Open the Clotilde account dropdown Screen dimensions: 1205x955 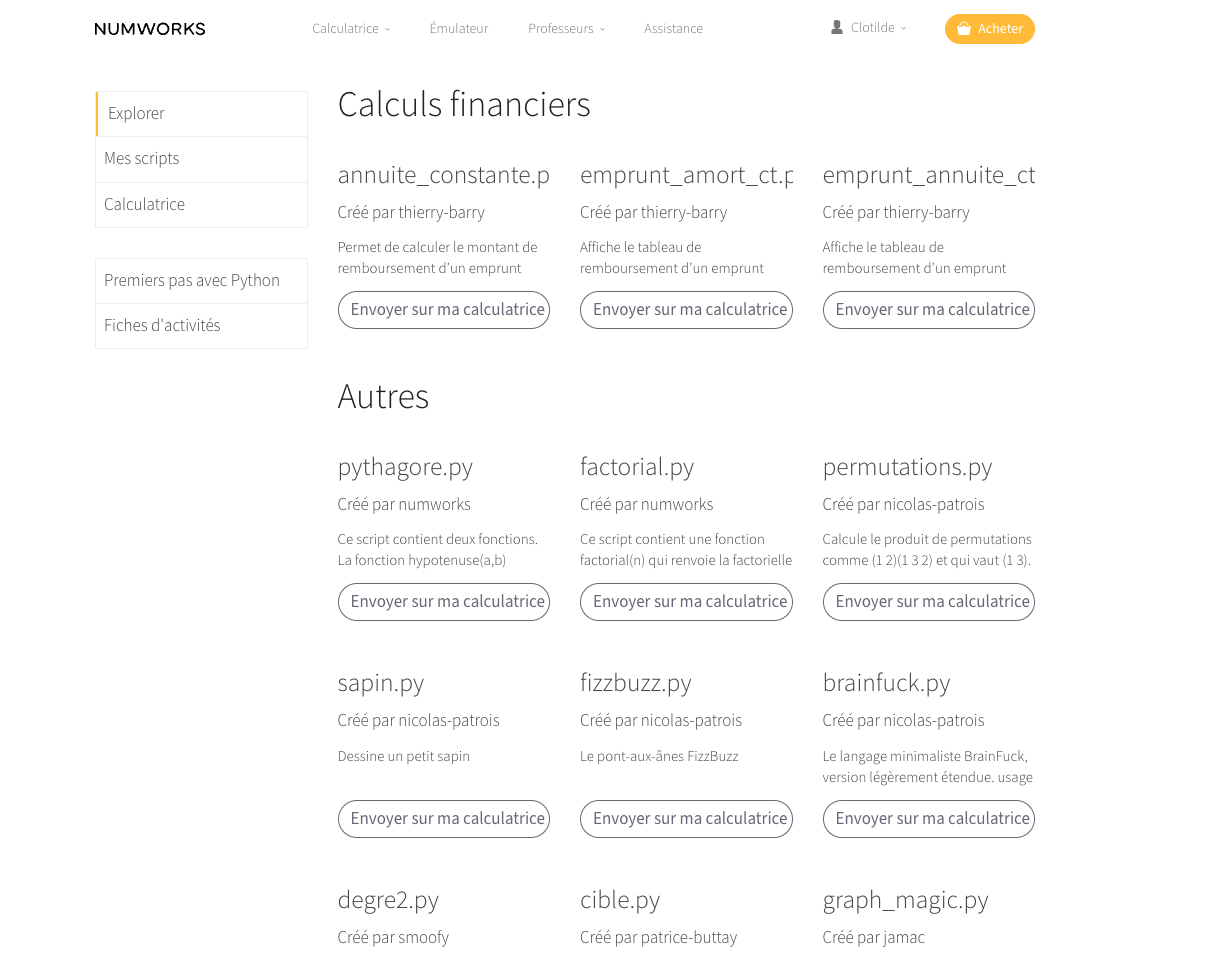(x=878, y=28)
